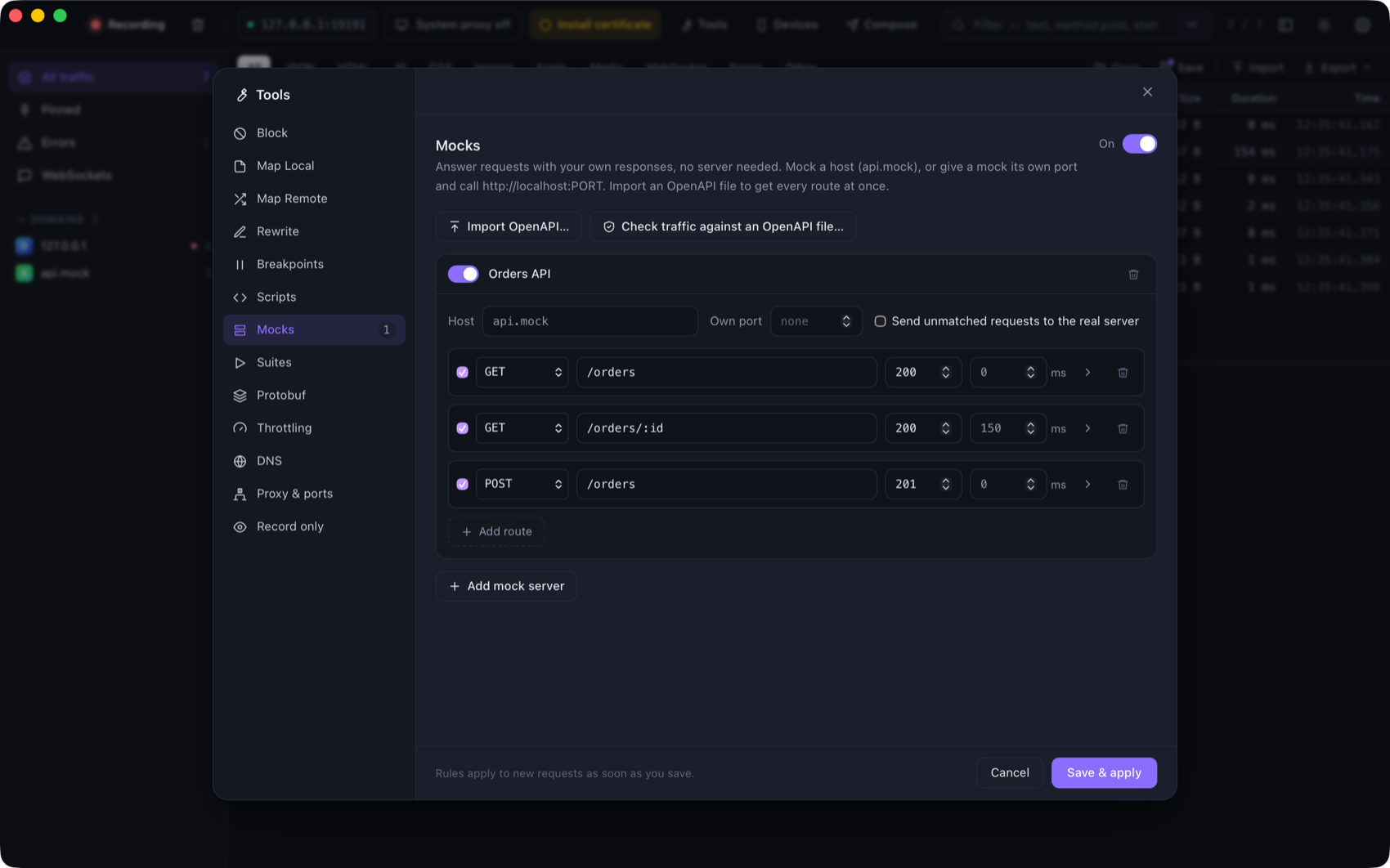Click the Scripts code brackets icon
Viewport: 1390px width, 868px height.
tap(240, 297)
